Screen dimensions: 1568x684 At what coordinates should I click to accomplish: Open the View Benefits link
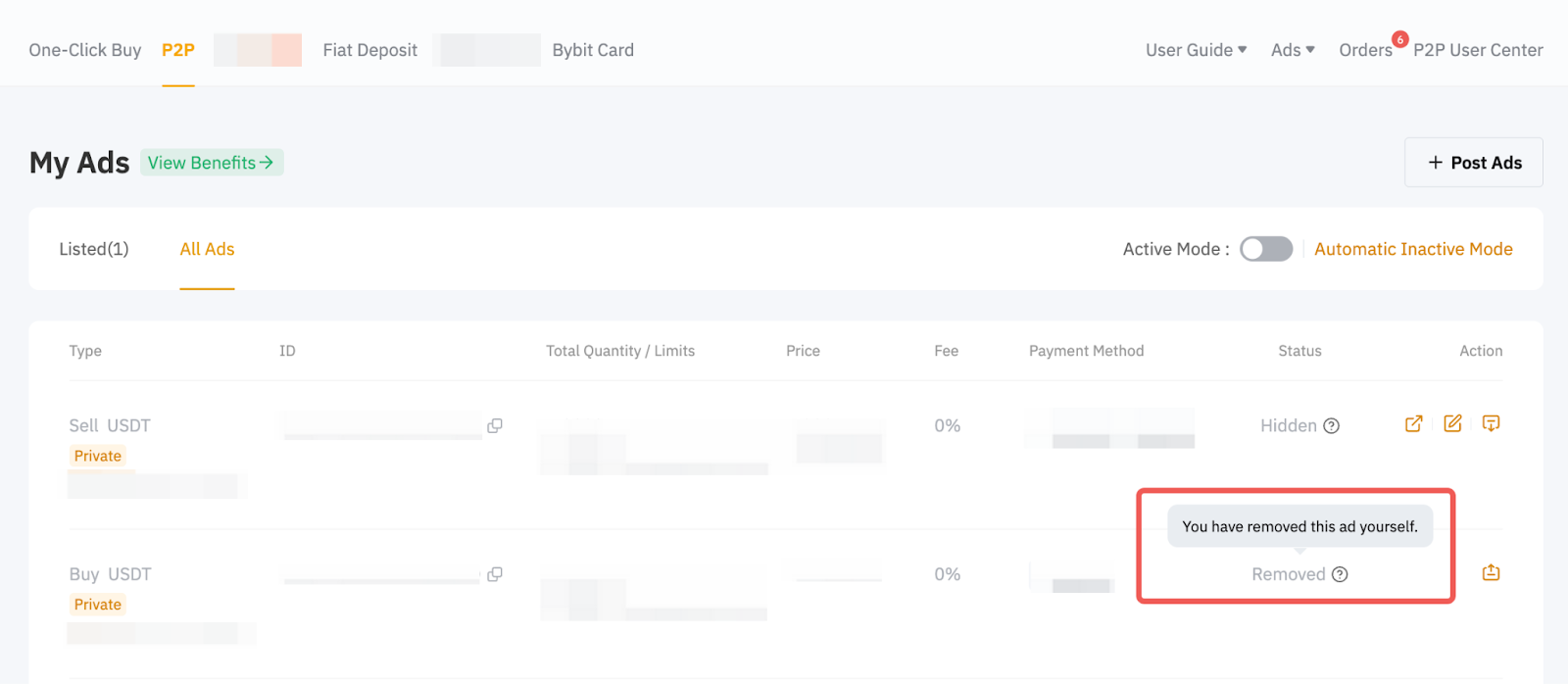(x=211, y=163)
